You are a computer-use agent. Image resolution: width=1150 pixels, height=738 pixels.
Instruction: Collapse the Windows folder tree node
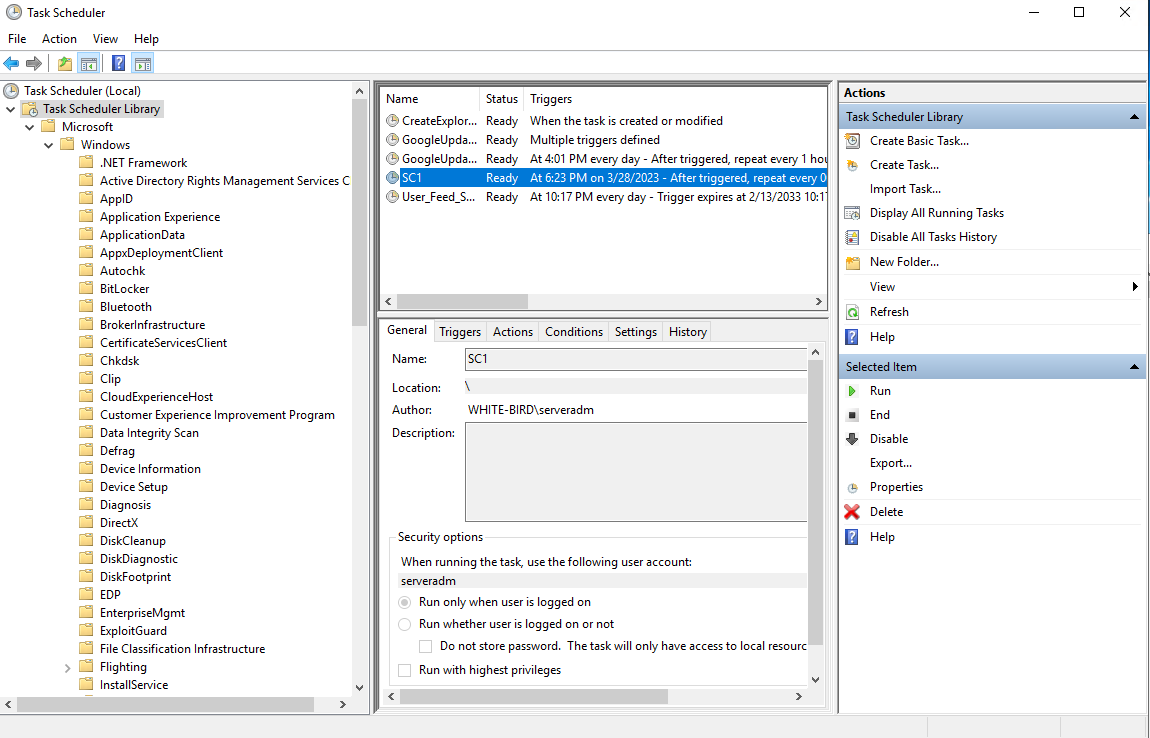pyautogui.click(x=48, y=145)
